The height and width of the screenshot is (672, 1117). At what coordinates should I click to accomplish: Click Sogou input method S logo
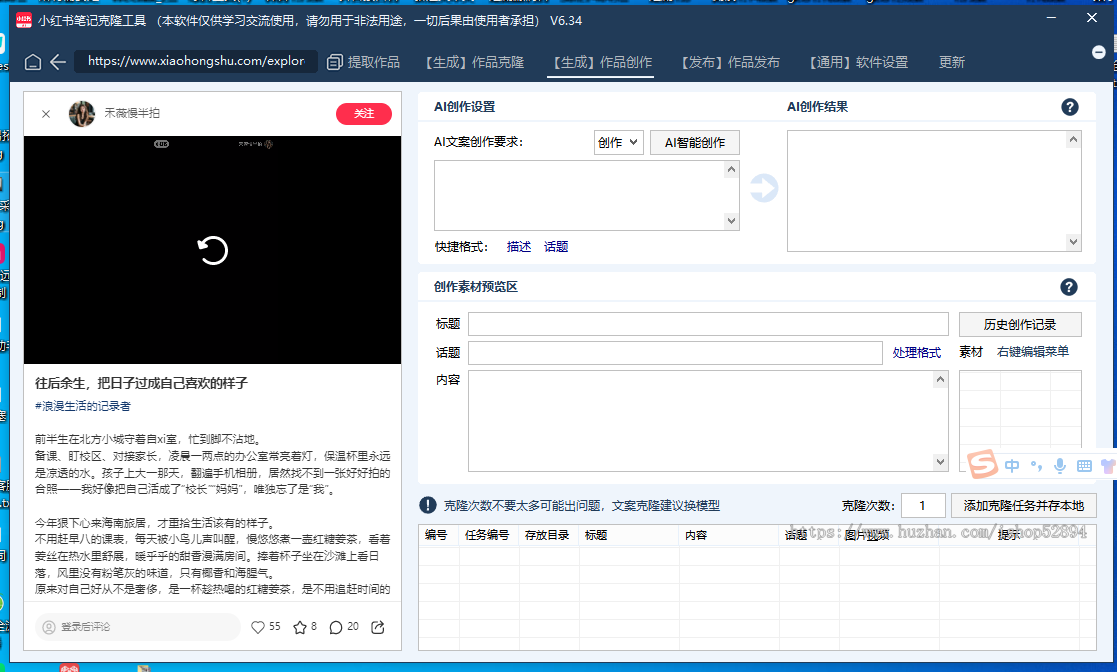tap(983, 464)
